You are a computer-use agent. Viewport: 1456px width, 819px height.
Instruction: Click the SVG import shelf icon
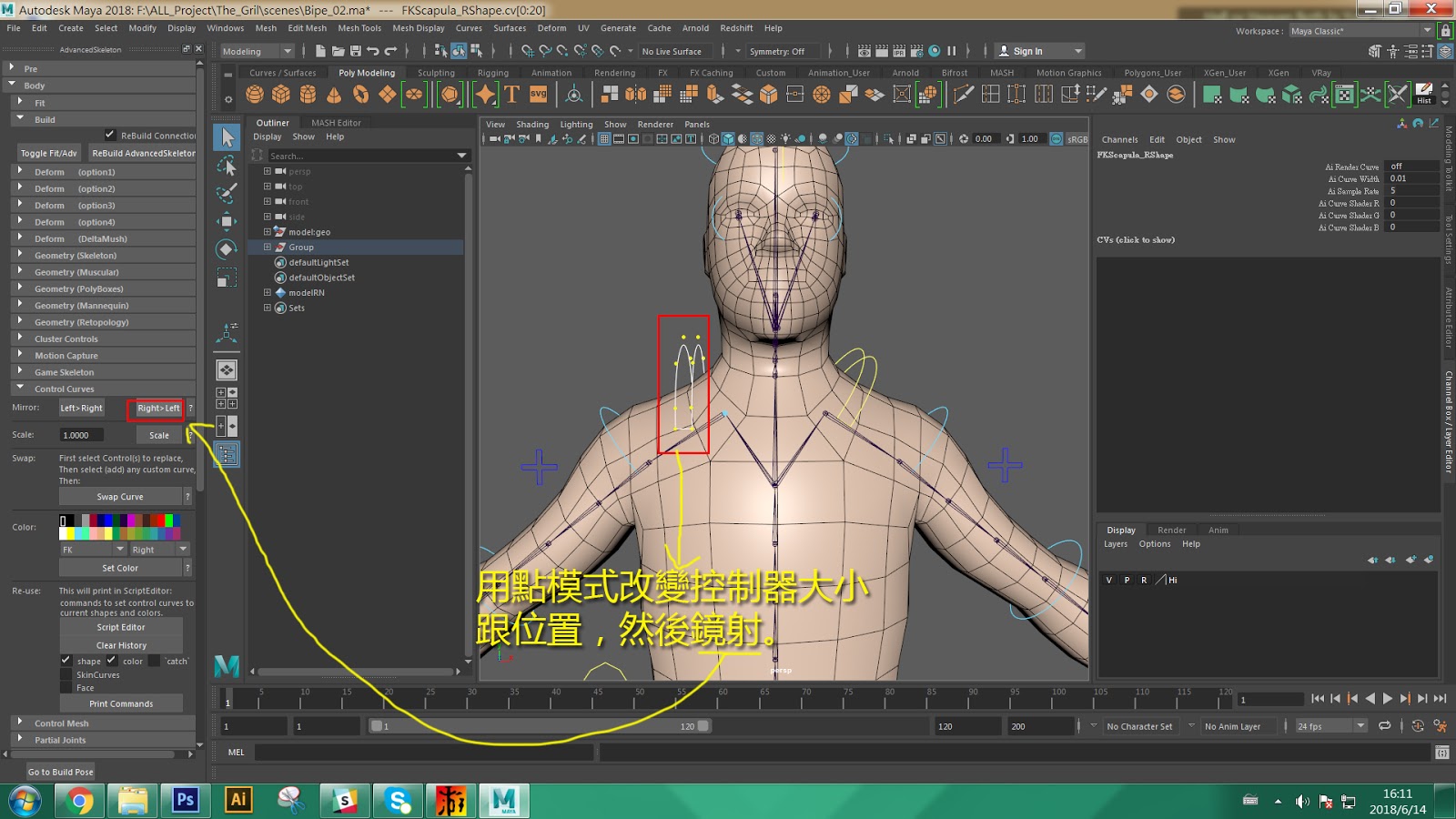coord(539,94)
